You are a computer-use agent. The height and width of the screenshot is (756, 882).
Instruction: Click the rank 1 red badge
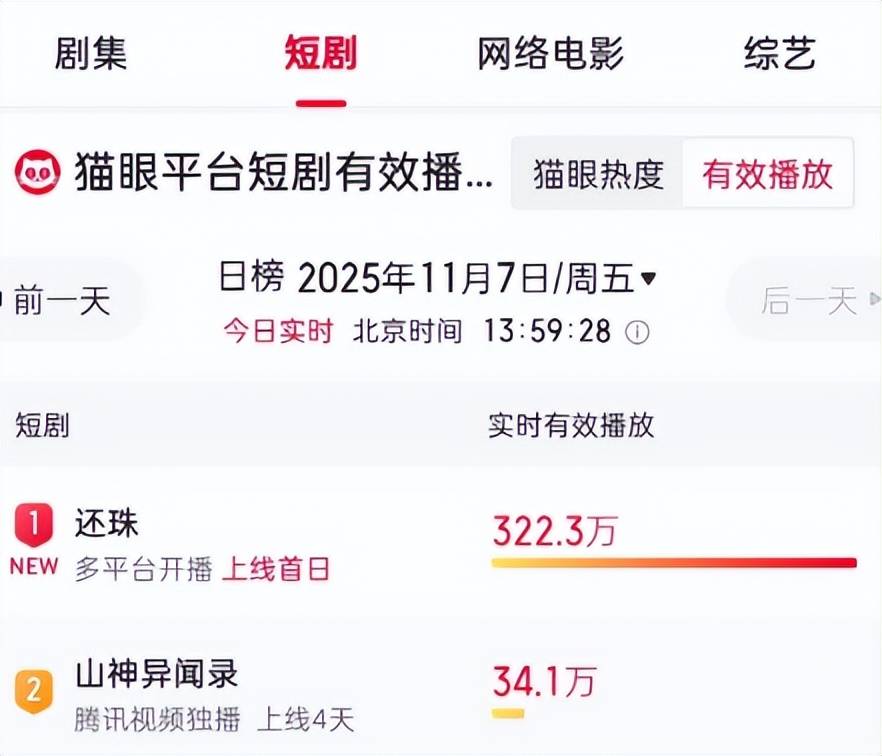tap(34, 523)
